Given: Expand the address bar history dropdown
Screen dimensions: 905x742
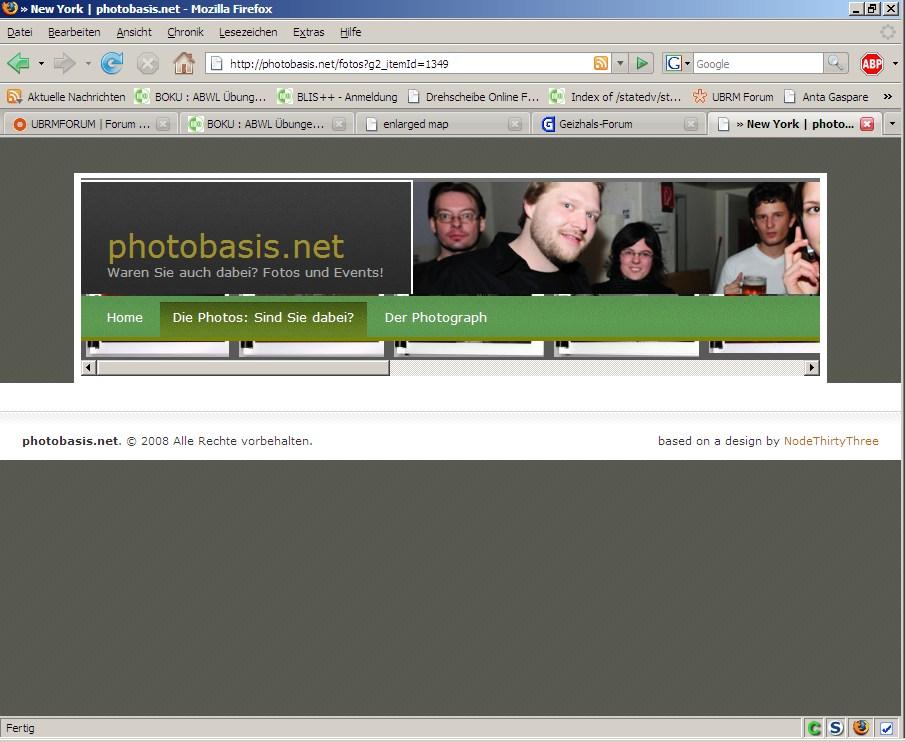Looking at the screenshot, I should pyautogui.click(x=620, y=63).
